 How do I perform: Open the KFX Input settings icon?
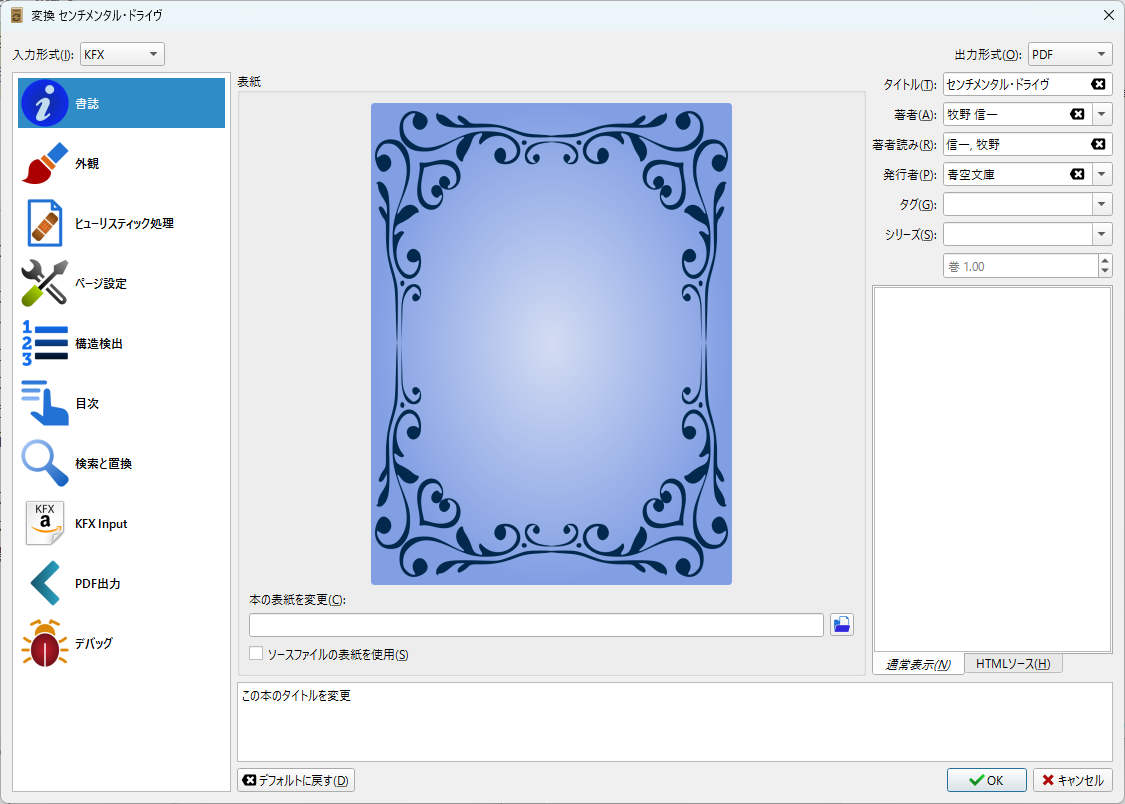click(44, 524)
